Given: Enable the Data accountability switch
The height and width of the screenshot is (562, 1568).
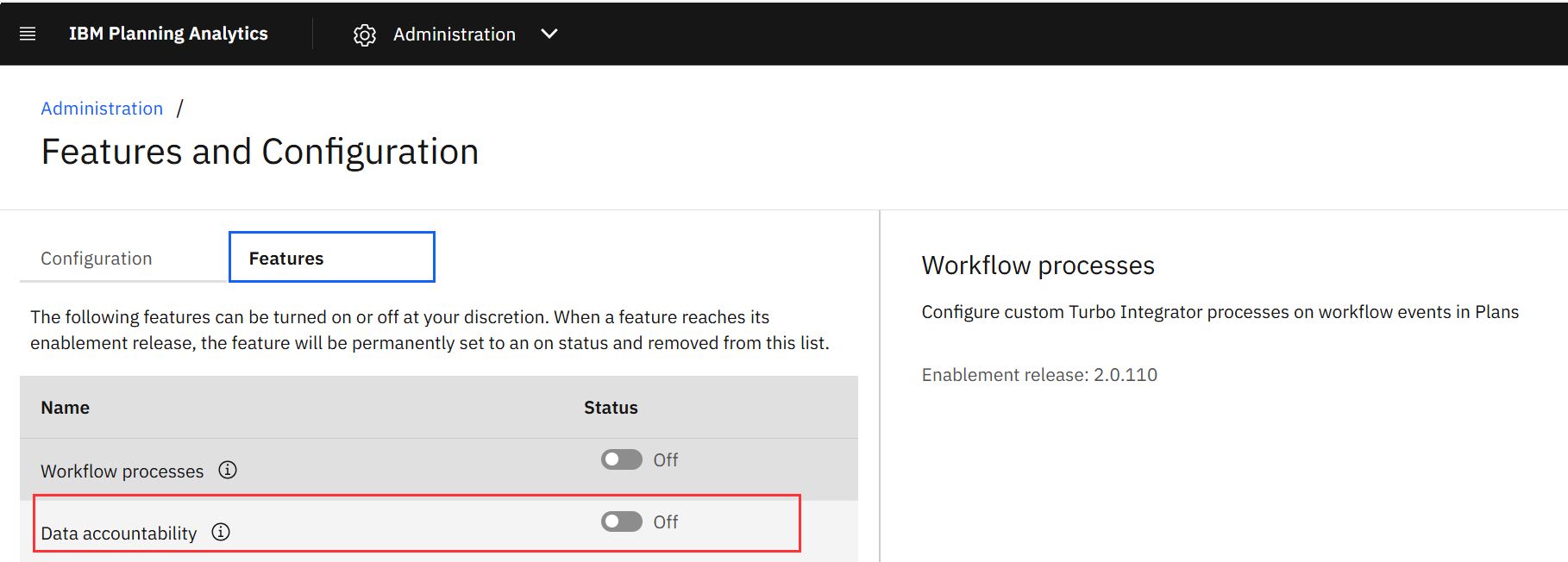Looking at the screenshot, I should point(622,521).
